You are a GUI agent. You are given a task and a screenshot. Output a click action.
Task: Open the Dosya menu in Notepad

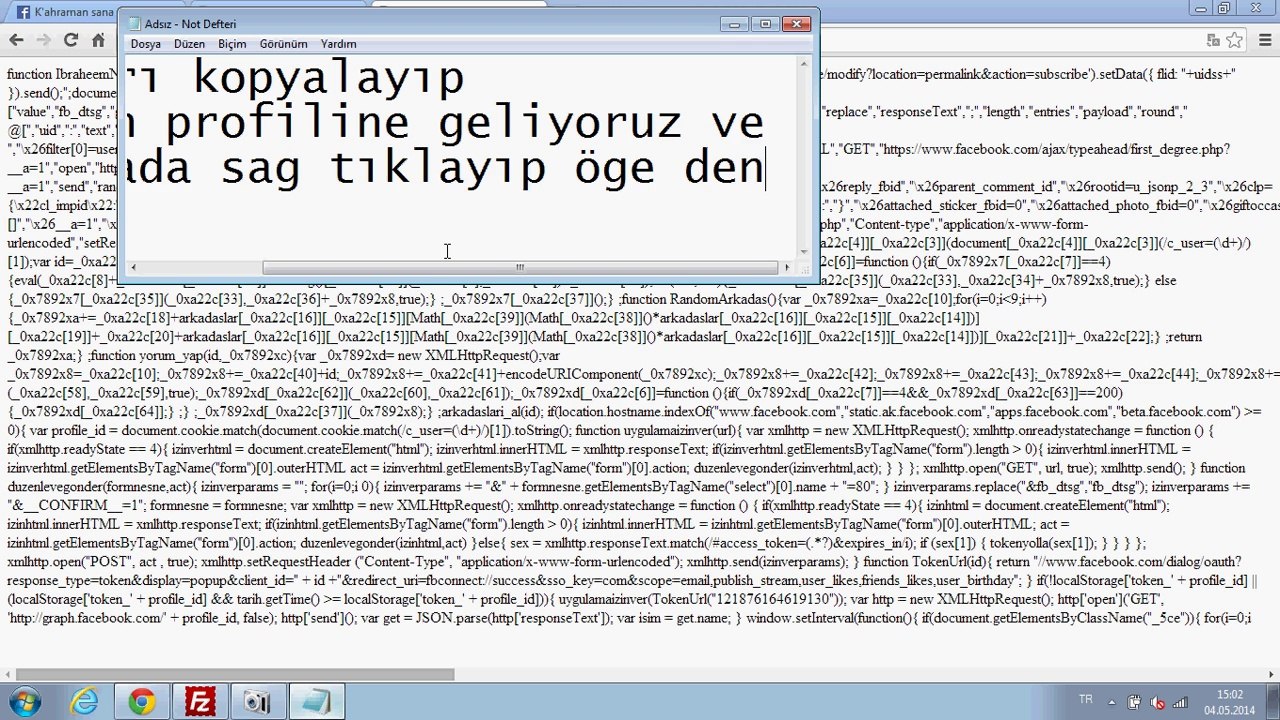(145, 44)
